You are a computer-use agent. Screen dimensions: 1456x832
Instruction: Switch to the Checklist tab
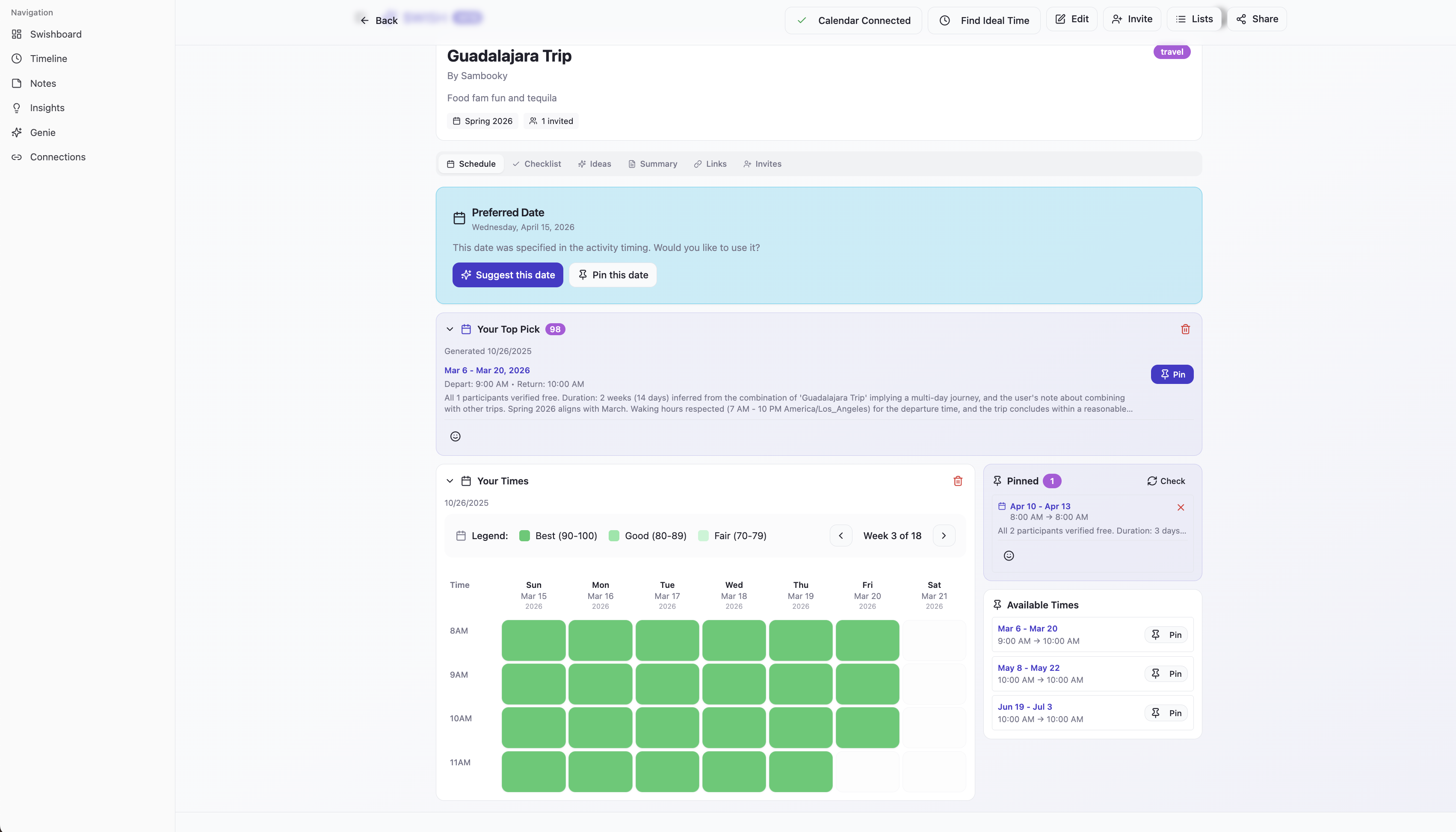pos(536,164)
